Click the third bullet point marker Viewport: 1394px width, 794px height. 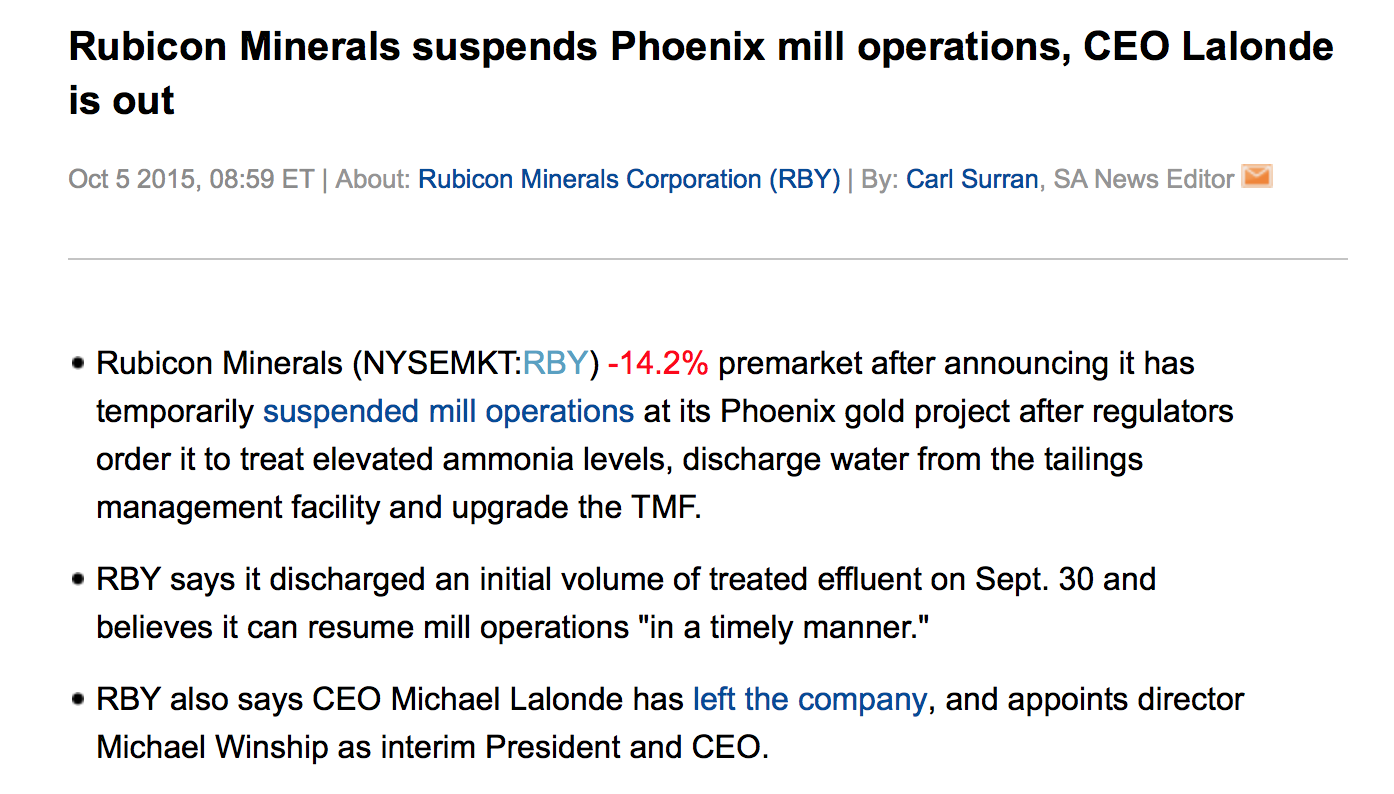78,699
